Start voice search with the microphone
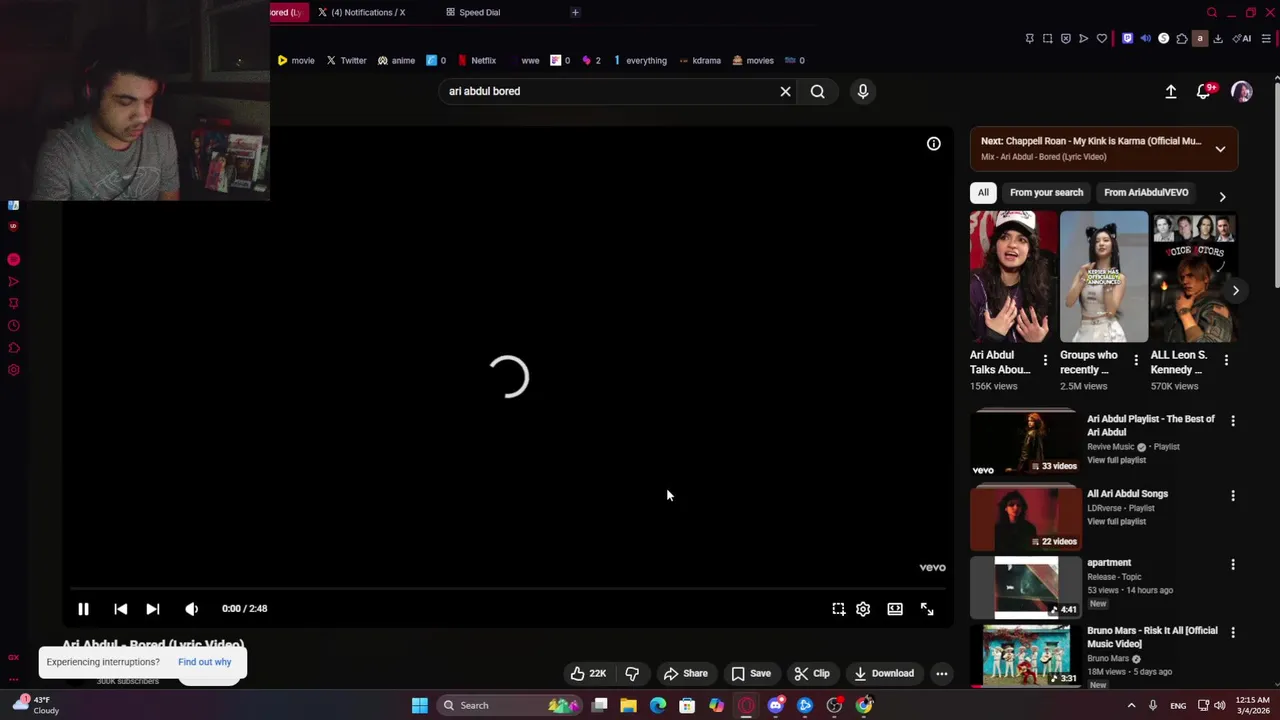1280x720 pixels. click(863, 91)
